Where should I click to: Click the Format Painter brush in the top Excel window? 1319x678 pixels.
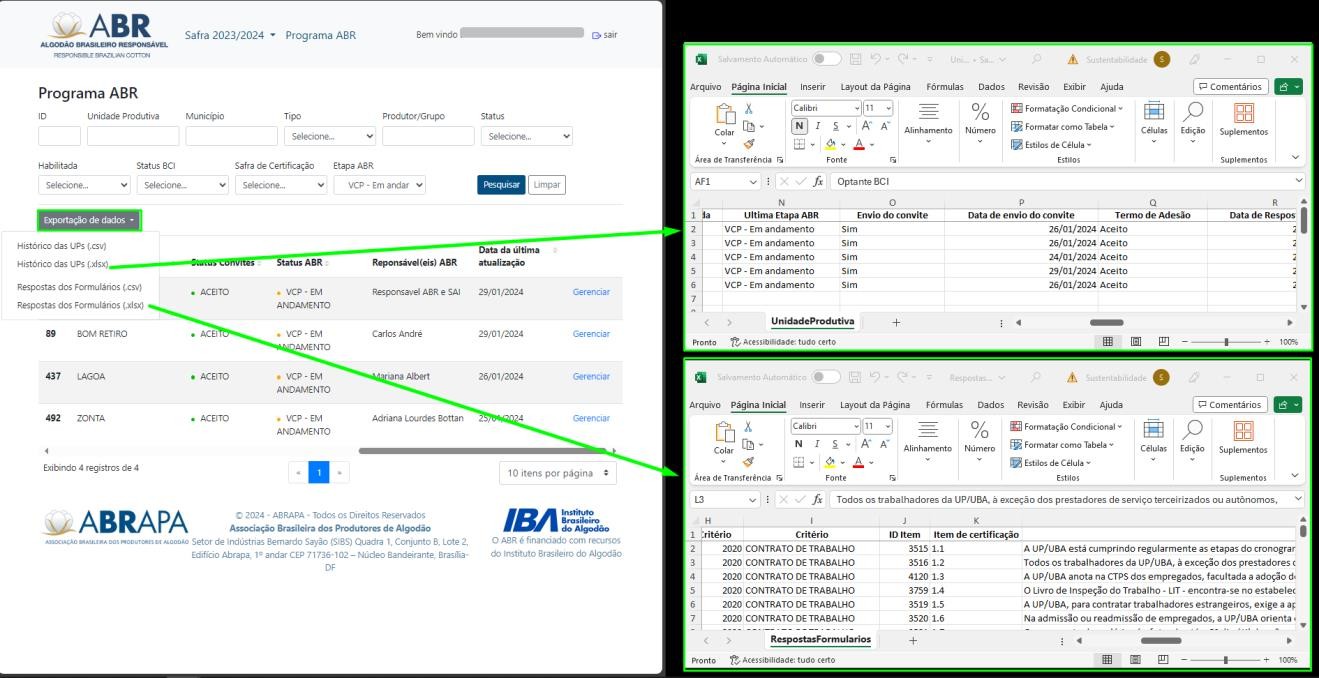749,143
